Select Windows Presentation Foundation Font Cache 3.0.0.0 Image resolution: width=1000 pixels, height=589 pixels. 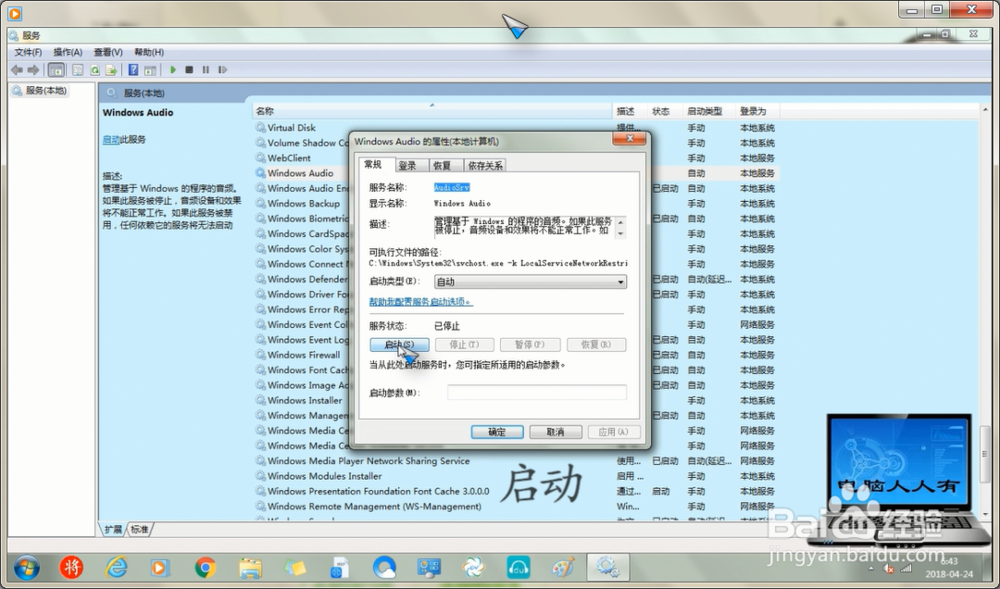pyautogui.click(x=378, y=491)
